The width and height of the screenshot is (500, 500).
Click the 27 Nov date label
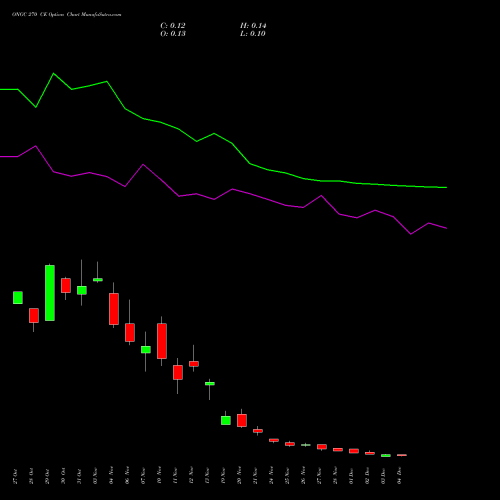[x=319, y=476]
